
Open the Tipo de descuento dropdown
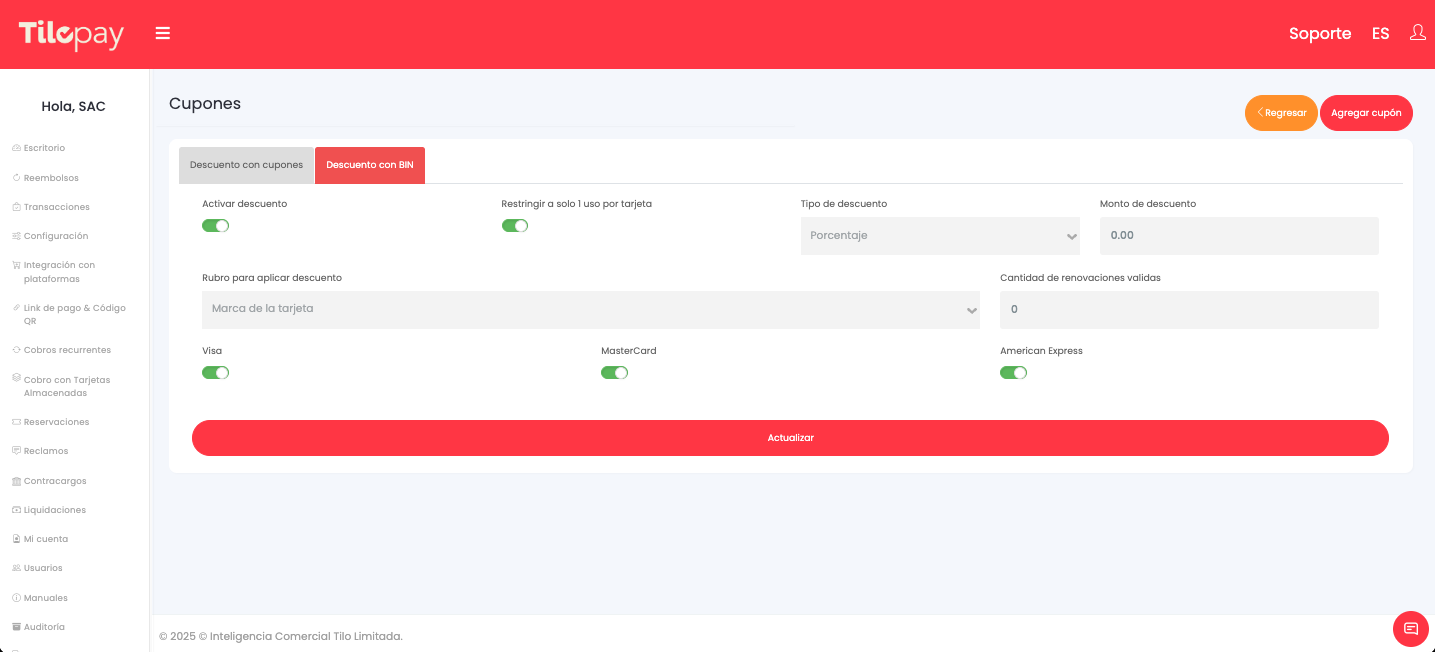pyautogui.click(x=939, y=236)
